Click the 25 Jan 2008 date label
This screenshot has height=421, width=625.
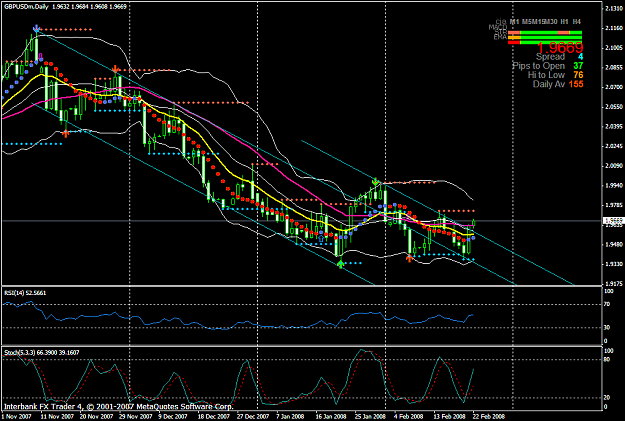coord(370,417)
